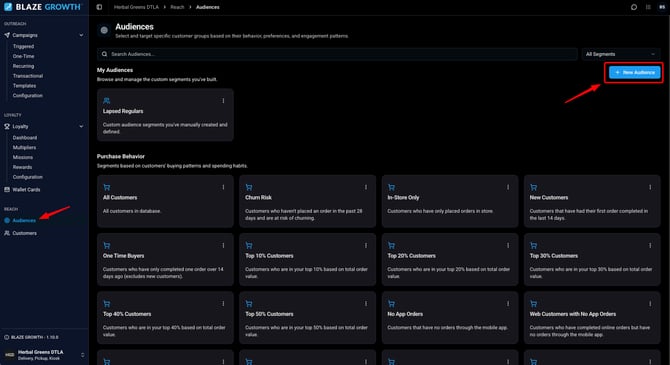Click the cart icon on the All Customers card

[x=106, y=187]
